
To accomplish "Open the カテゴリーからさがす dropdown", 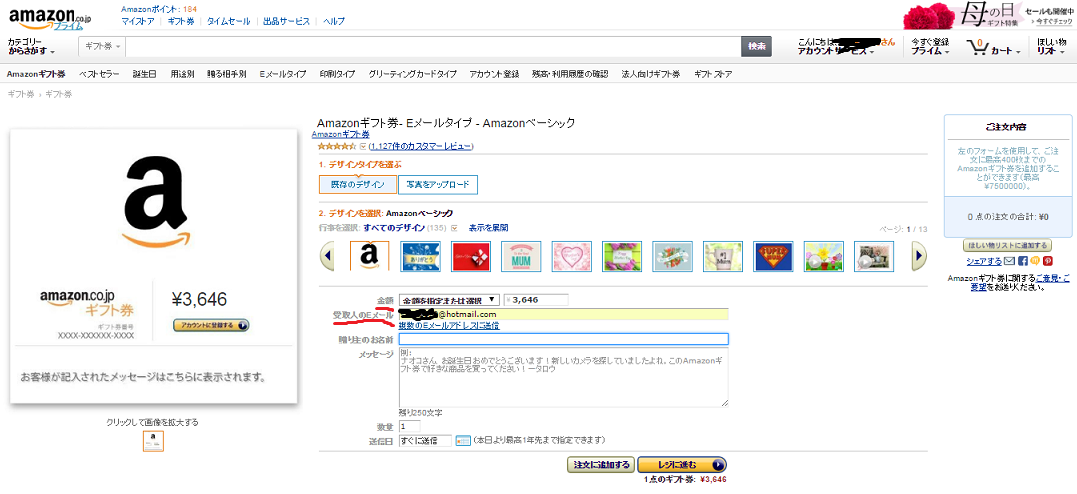I will coord(32,47).
